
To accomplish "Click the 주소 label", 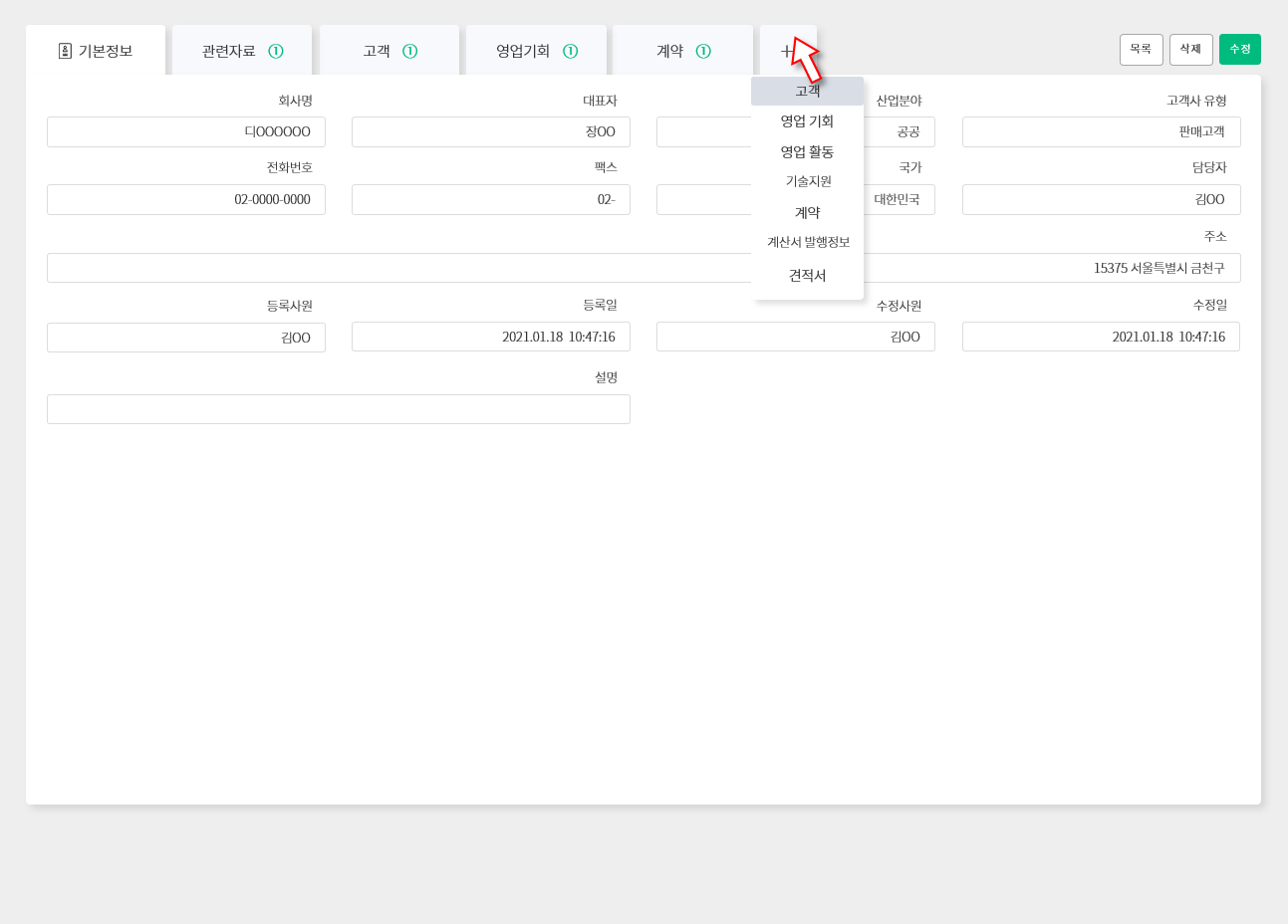I will (1215, 236).
